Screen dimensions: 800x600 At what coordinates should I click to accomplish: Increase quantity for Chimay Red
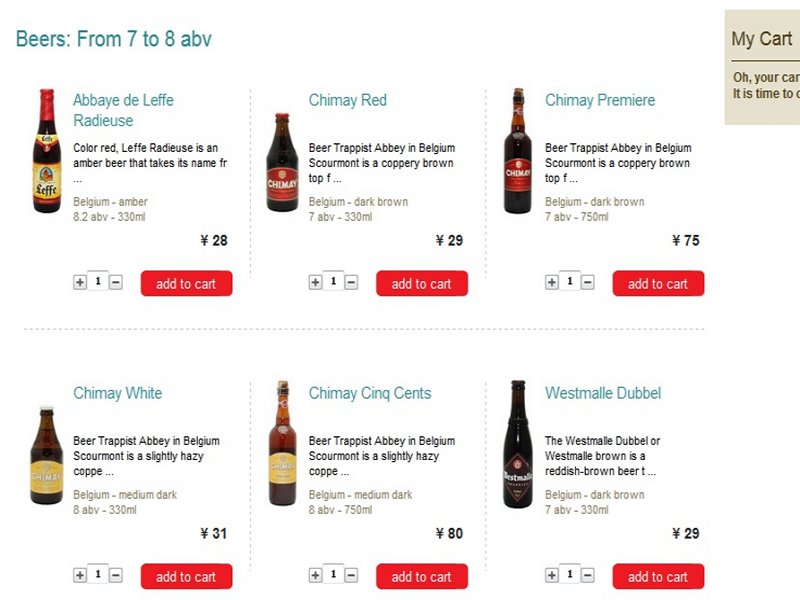click(315, 283)
